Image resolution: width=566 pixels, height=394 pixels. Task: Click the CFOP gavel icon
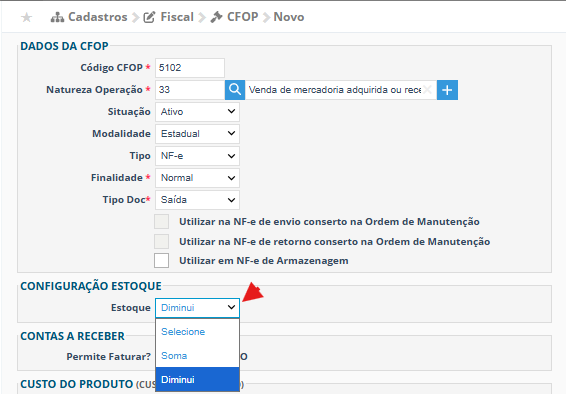coord(216,17)
